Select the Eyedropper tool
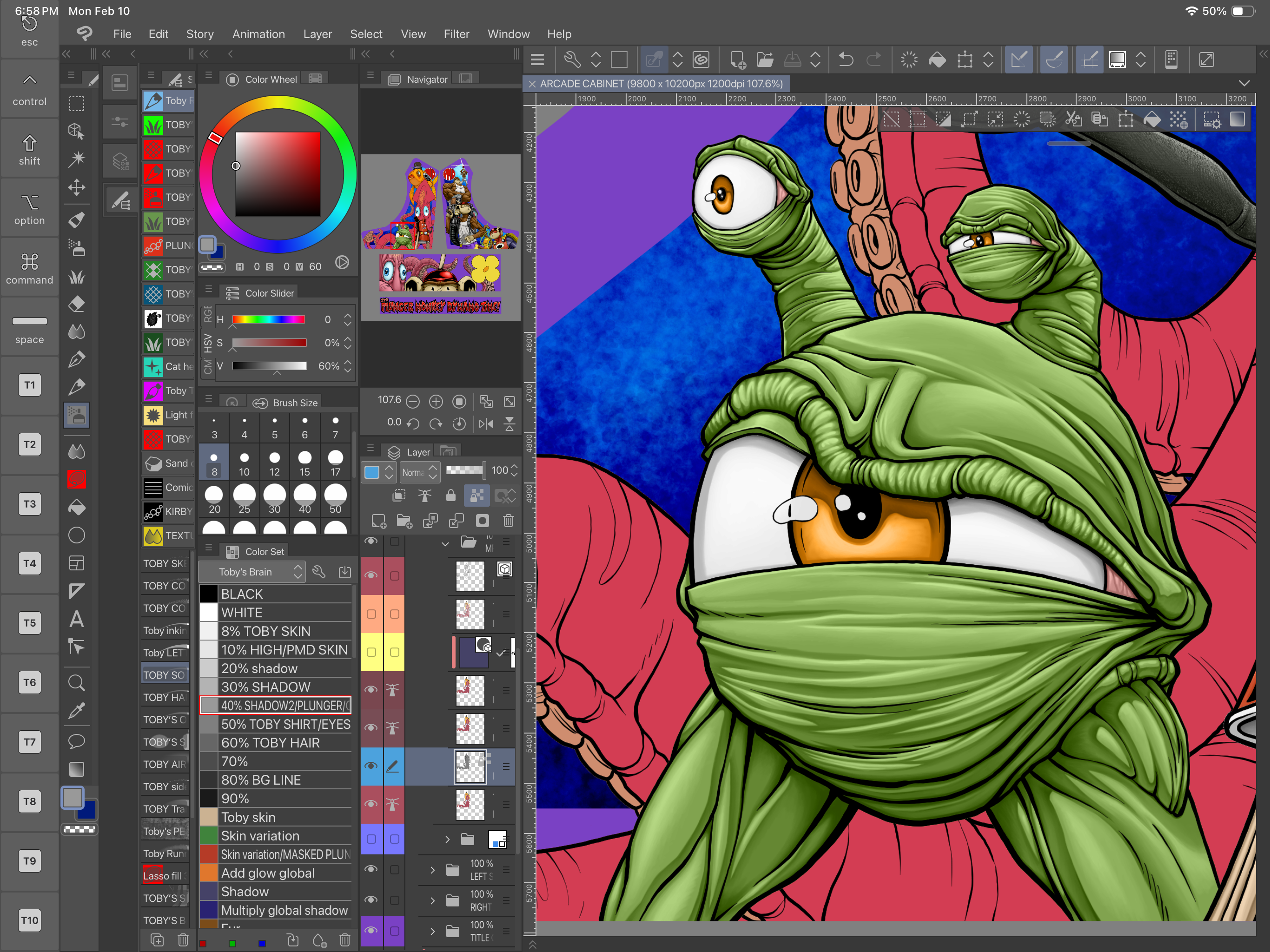This screenshot has width=1270, height=952. (76, 711)
